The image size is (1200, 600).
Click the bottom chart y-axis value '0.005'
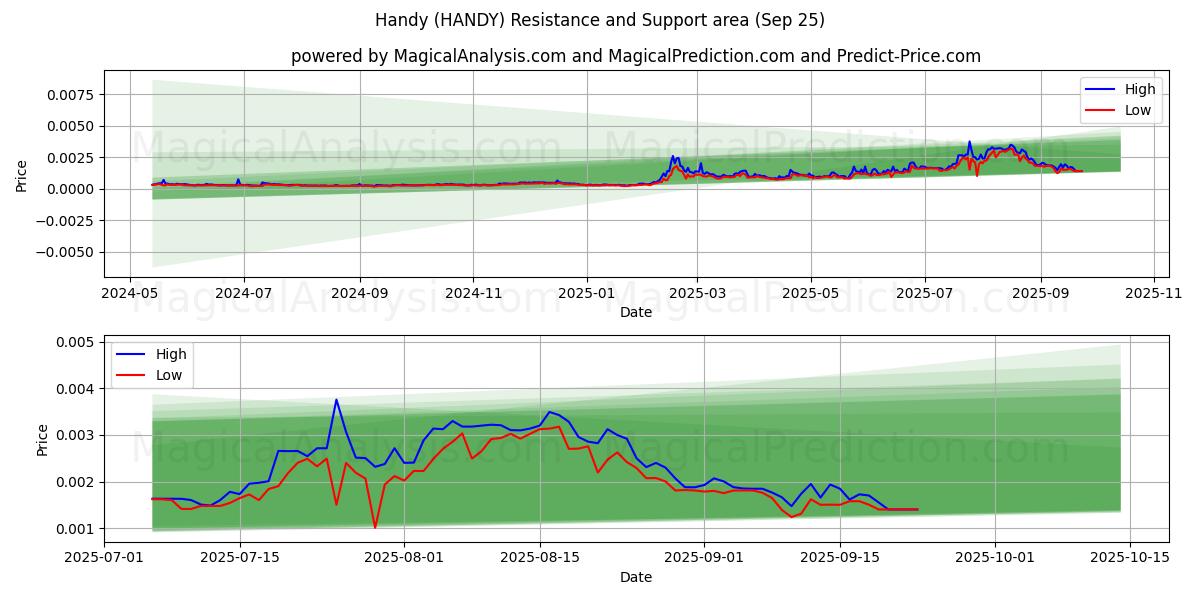click(75, 342)
